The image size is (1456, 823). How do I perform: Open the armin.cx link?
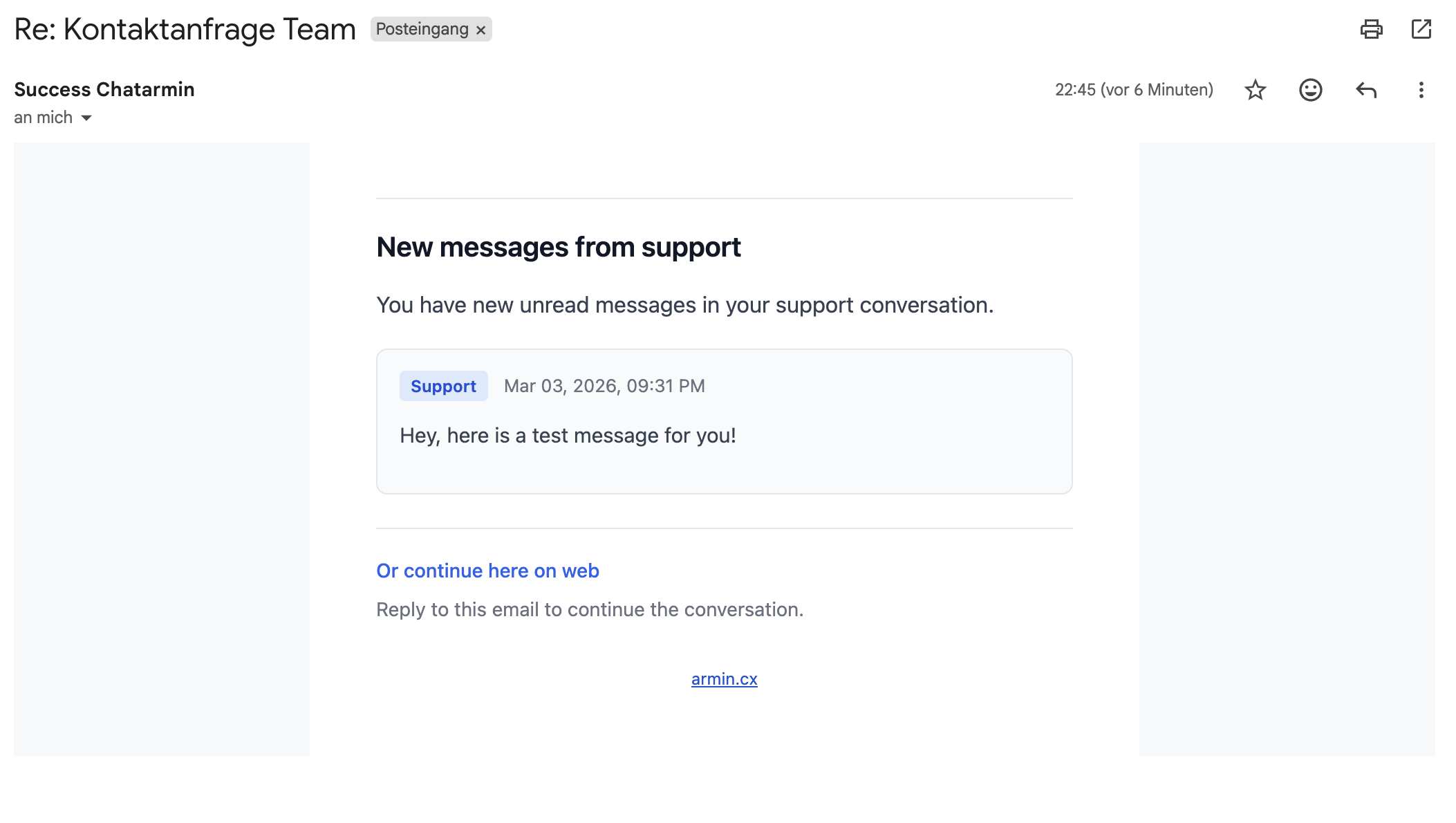point(724,679)
